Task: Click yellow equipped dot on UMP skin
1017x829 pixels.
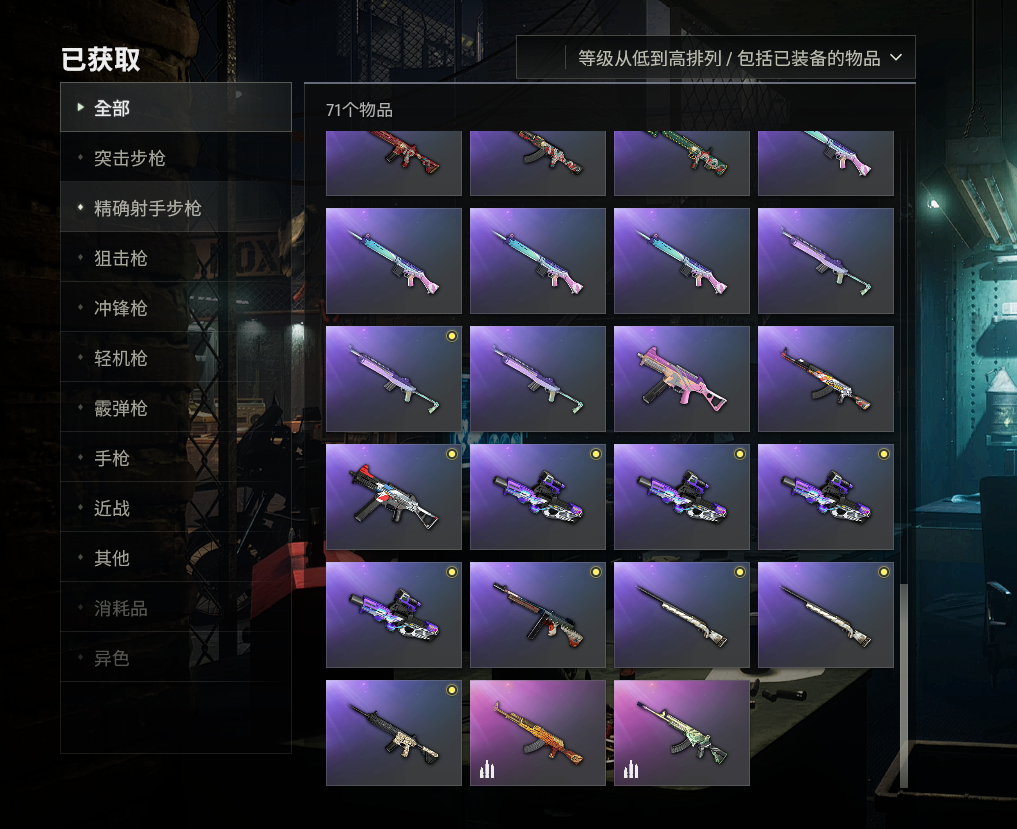Action: click(x=452, y=454)
